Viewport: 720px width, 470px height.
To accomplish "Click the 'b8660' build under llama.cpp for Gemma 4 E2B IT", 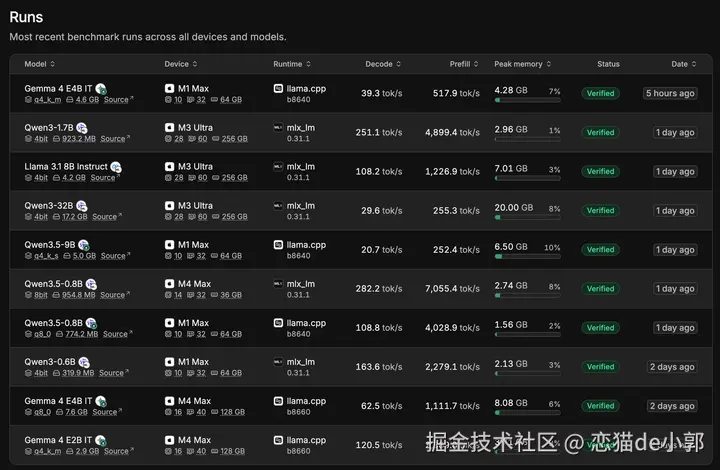I will pyautogui.click(x=298, y=451).
